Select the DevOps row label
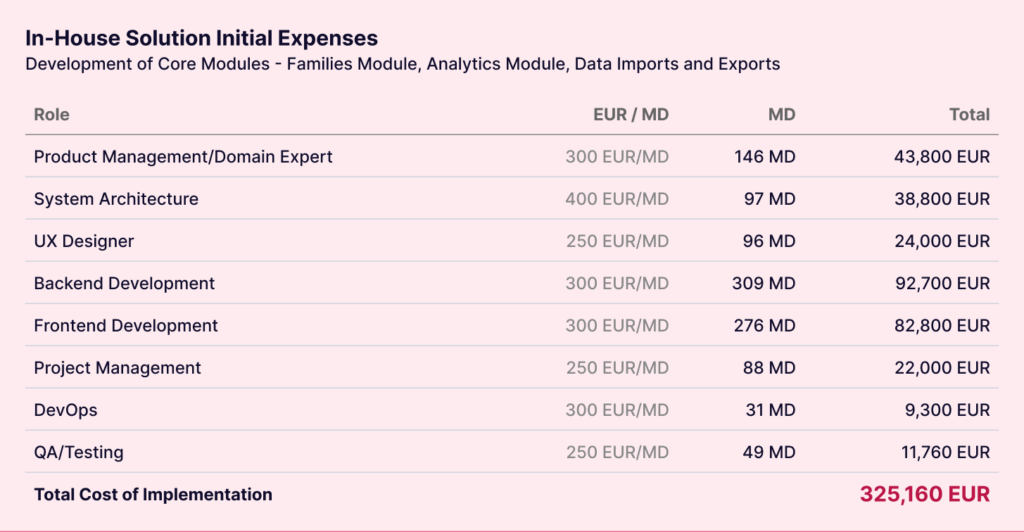This screenshot has height=532, width=1024. [66, 410]
